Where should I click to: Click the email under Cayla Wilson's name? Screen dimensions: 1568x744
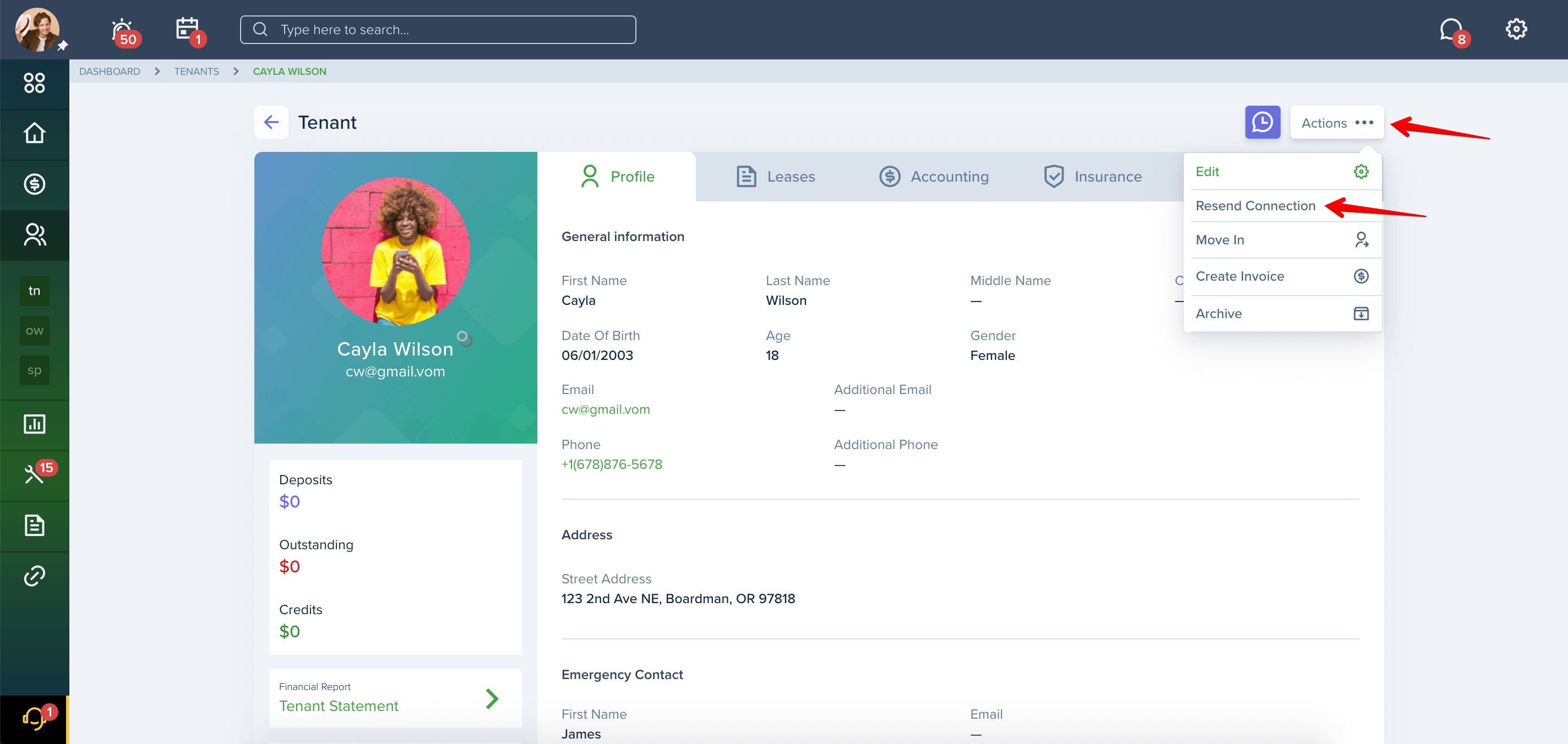(x=395, y=371)
